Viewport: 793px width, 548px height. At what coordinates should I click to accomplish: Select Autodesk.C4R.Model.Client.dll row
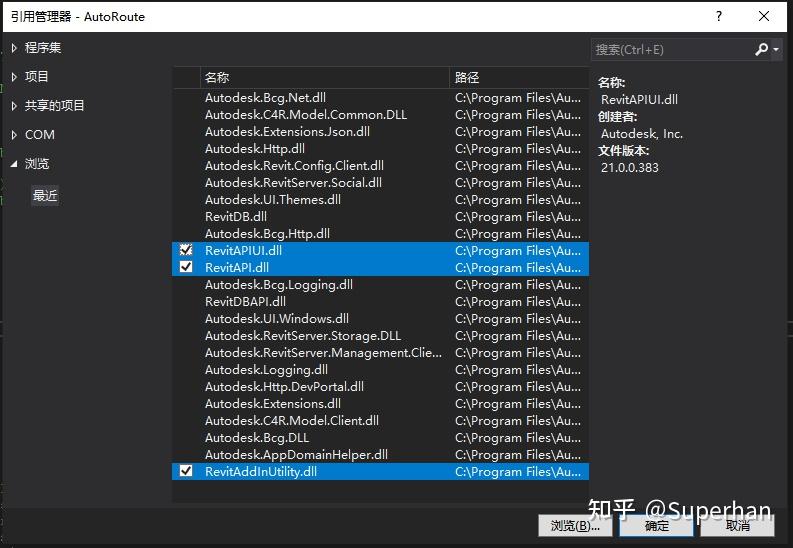click(380, 421)
